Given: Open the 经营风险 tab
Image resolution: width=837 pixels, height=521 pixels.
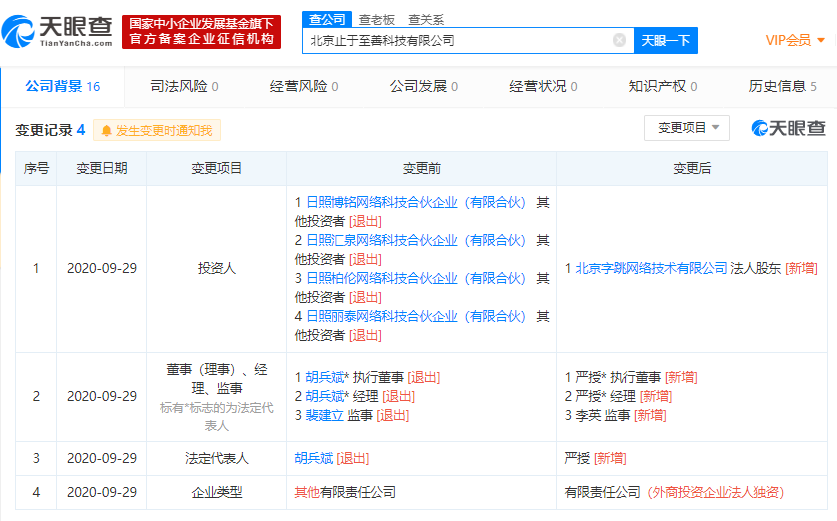Looking at the screenshot, I should (x=304, y=86).
